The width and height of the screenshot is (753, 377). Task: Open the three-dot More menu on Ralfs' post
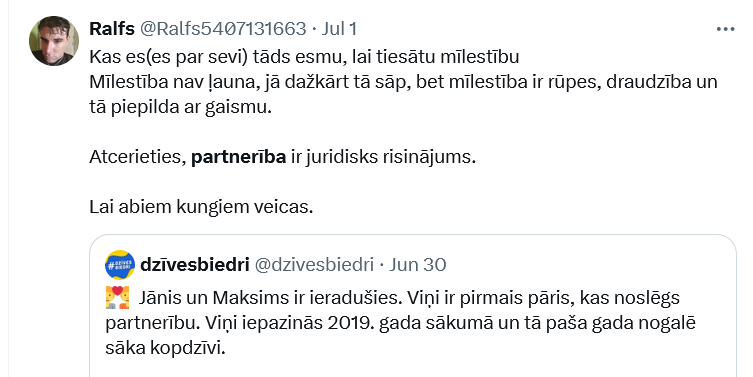(725, 29)
